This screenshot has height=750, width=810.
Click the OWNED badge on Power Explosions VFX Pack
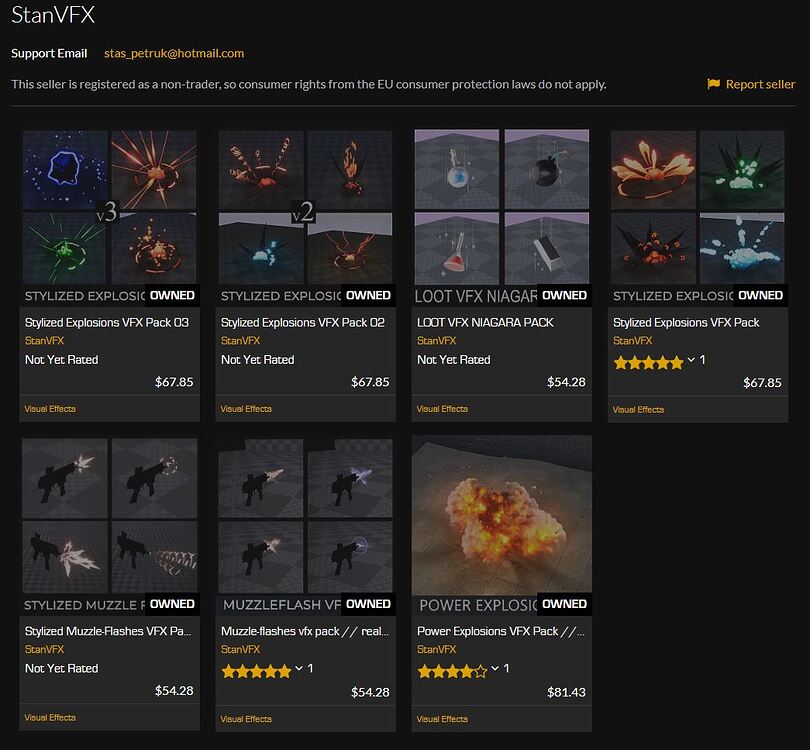565,604
